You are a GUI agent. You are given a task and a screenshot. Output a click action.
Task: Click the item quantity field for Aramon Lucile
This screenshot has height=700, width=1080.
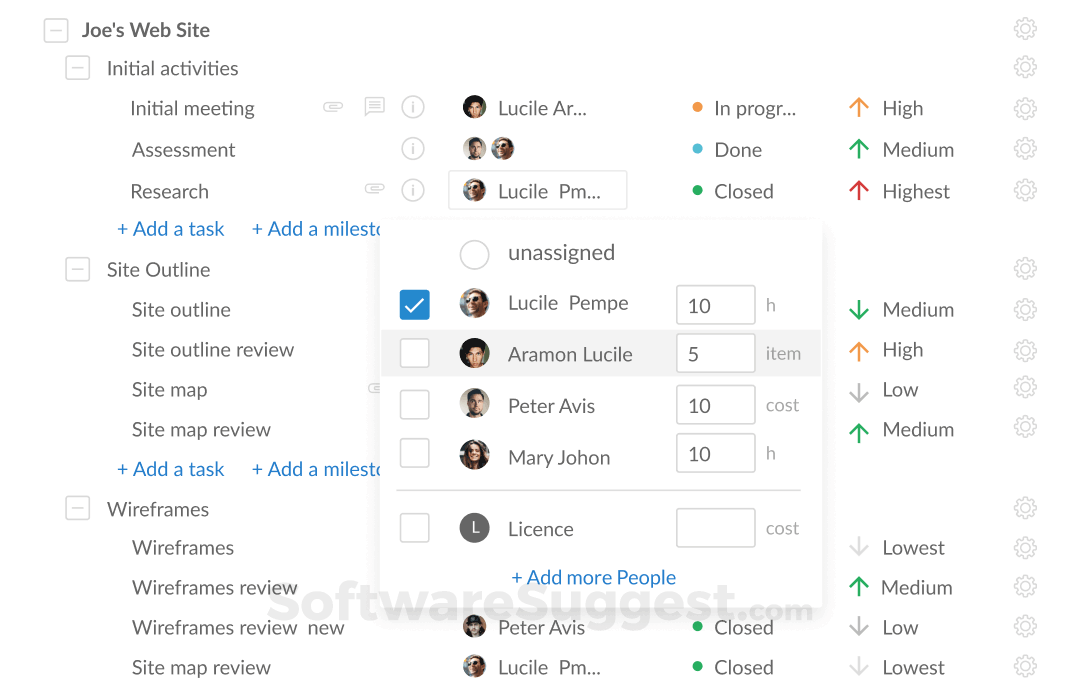click(x=716, y=353)
